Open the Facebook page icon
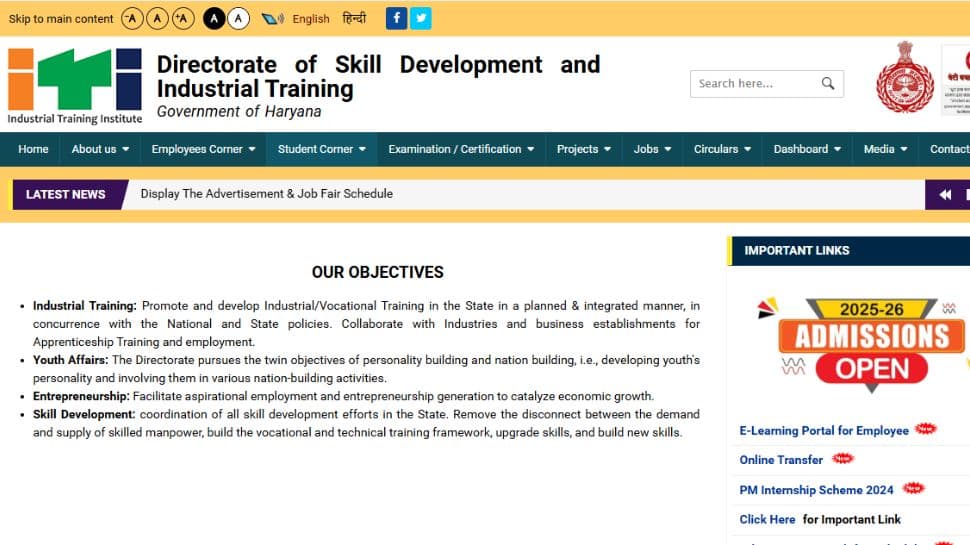Image resolution: width=970 pixels, height=545 pixels. pos(396,18)
